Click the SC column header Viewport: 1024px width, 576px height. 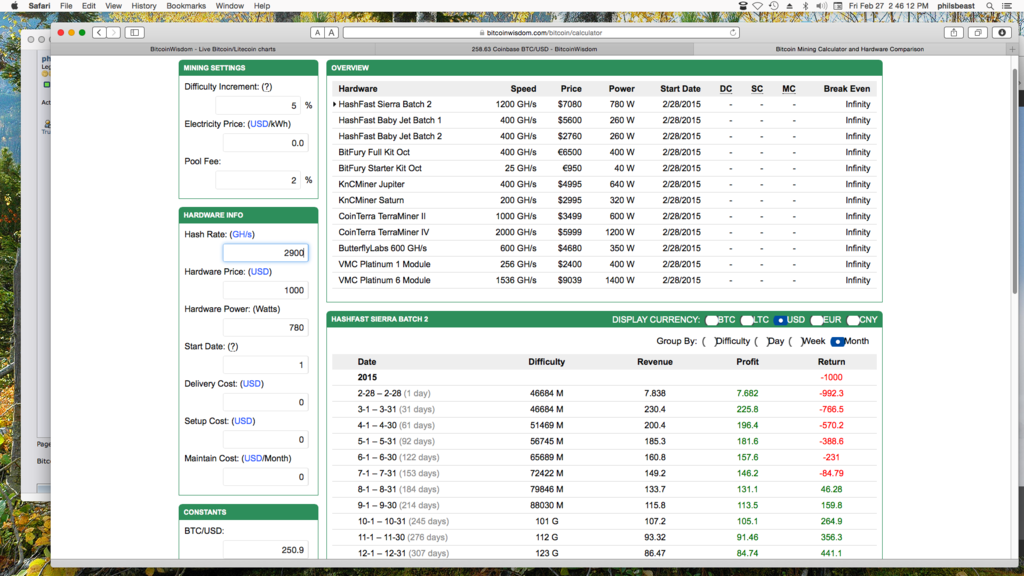pyautogui.click(x=757, y=89)
